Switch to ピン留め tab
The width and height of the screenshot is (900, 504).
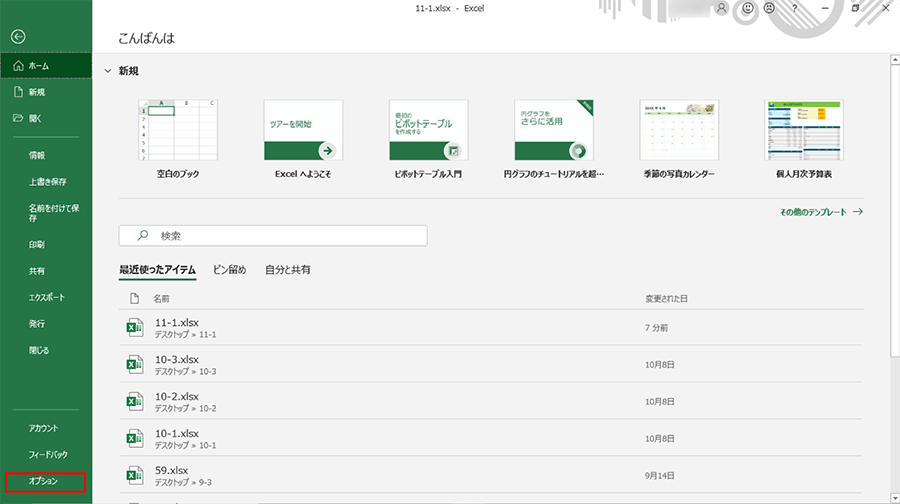click(230, 270)
